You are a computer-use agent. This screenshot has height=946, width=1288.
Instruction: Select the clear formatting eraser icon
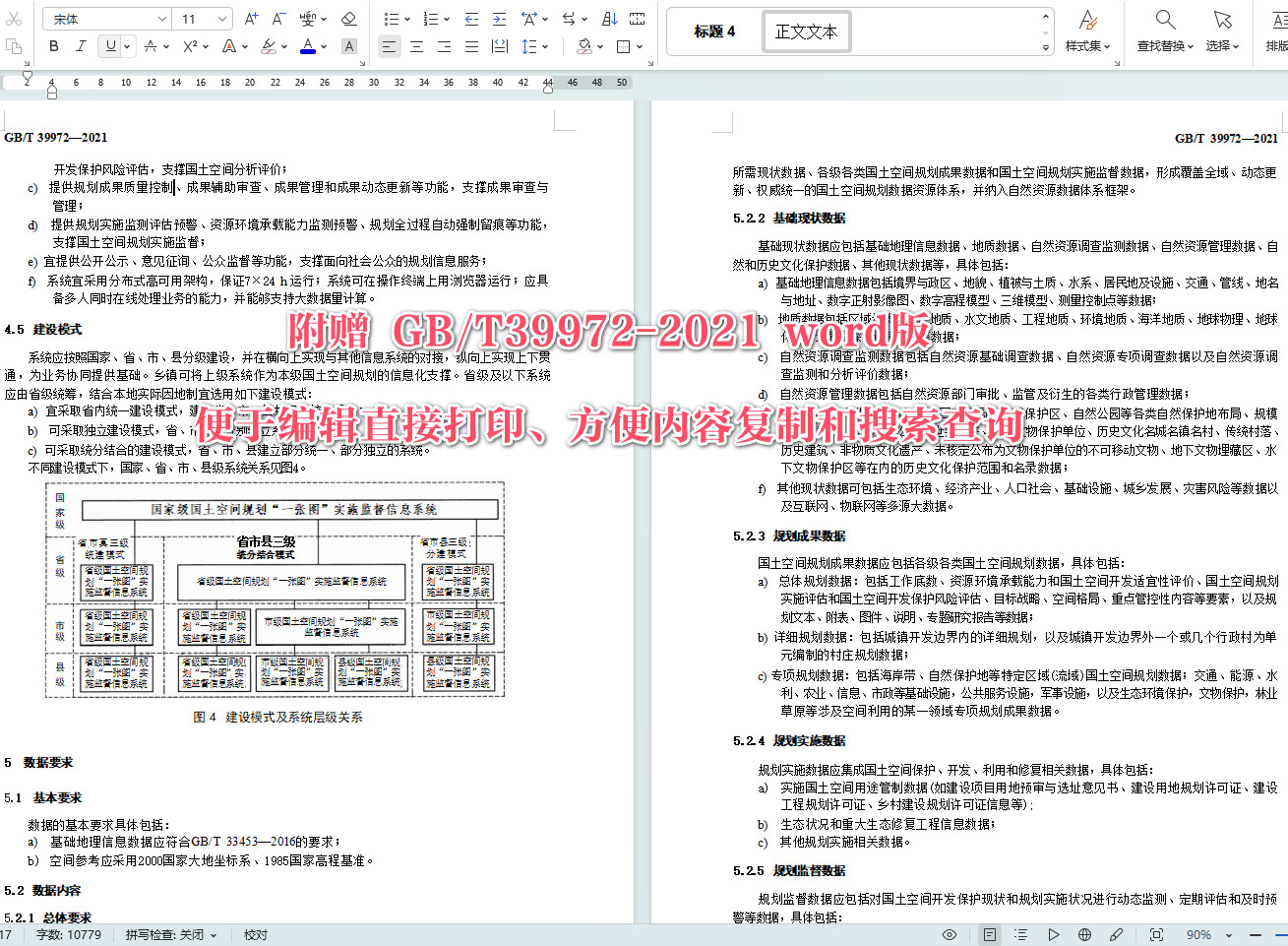tap(347, 18)
